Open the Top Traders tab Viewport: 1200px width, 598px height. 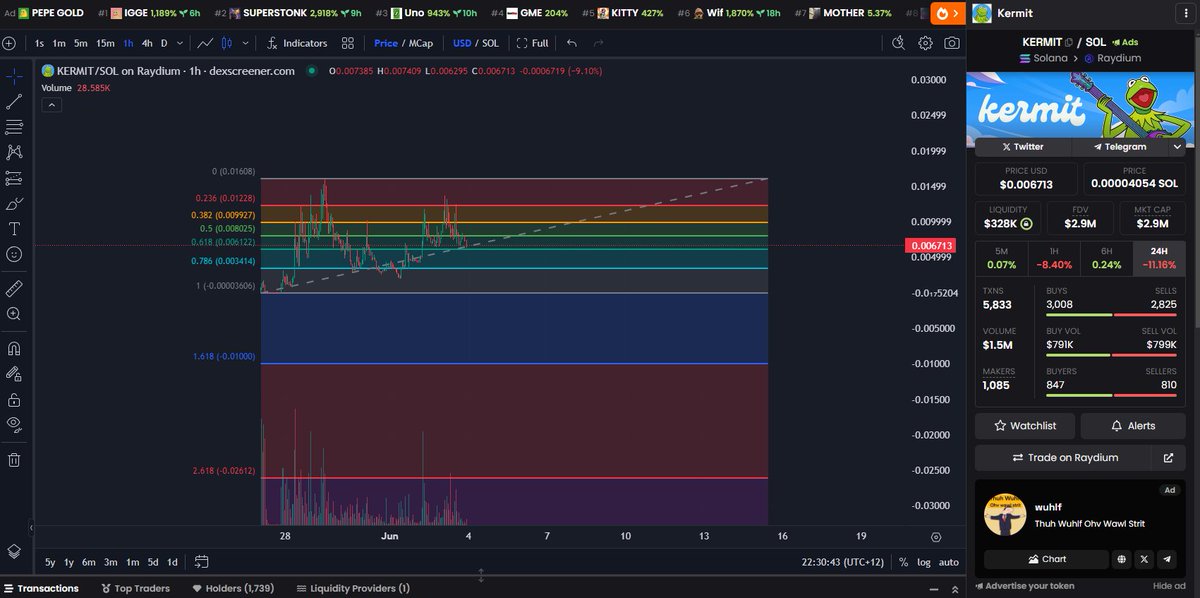click(137, 588)
